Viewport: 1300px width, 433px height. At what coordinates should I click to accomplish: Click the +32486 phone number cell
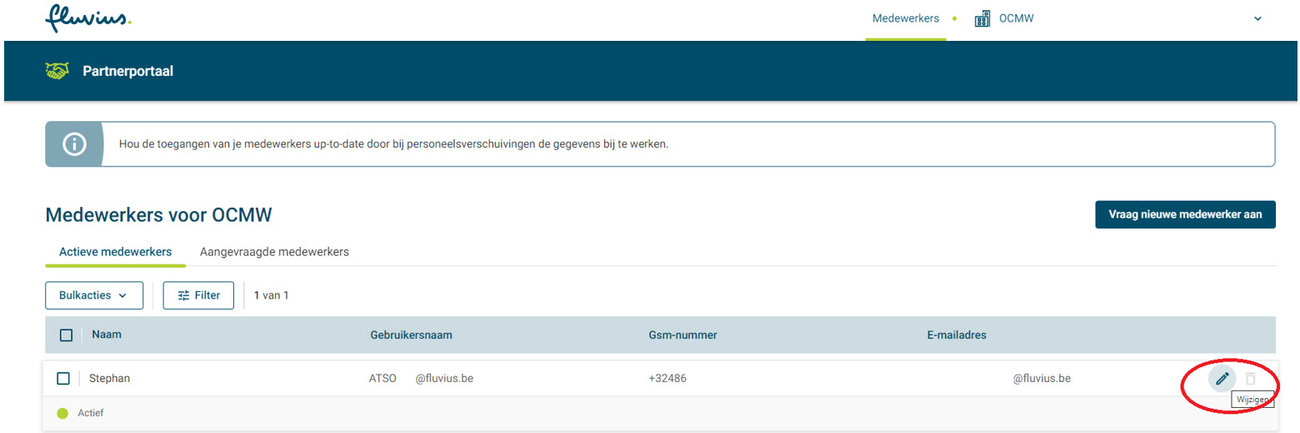tap(667, 378)
